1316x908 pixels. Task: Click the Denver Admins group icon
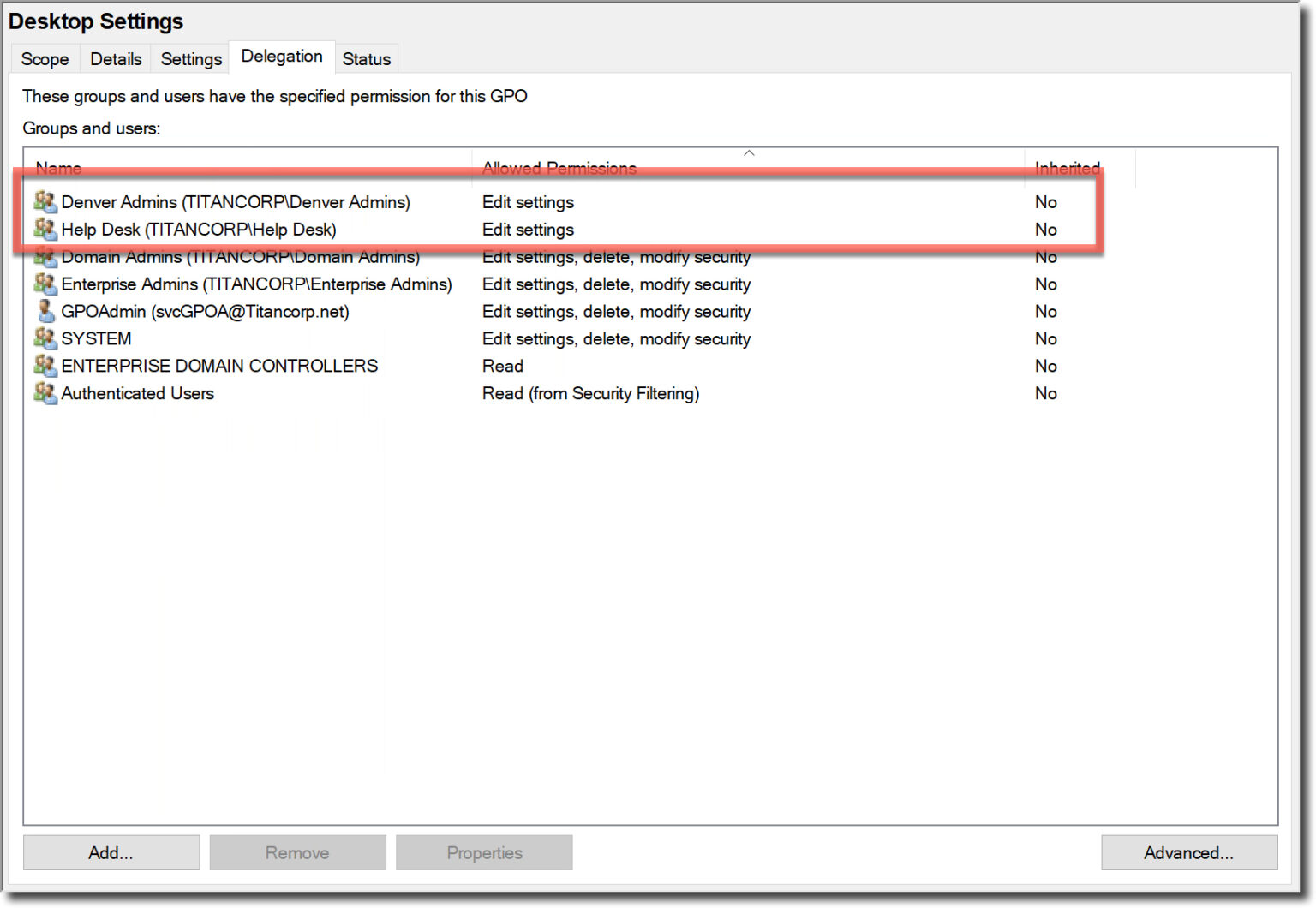45,202
